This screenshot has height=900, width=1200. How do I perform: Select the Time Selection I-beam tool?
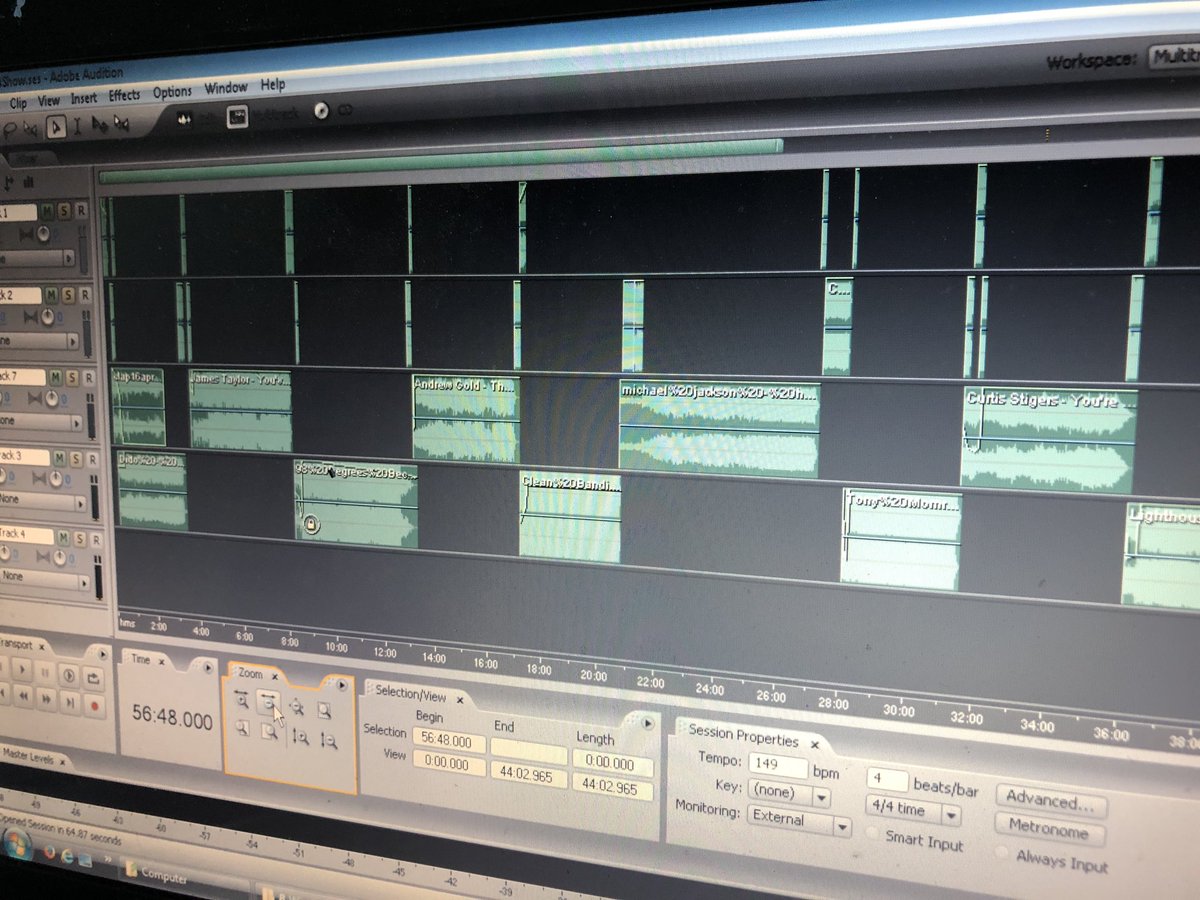pos(77,126)
